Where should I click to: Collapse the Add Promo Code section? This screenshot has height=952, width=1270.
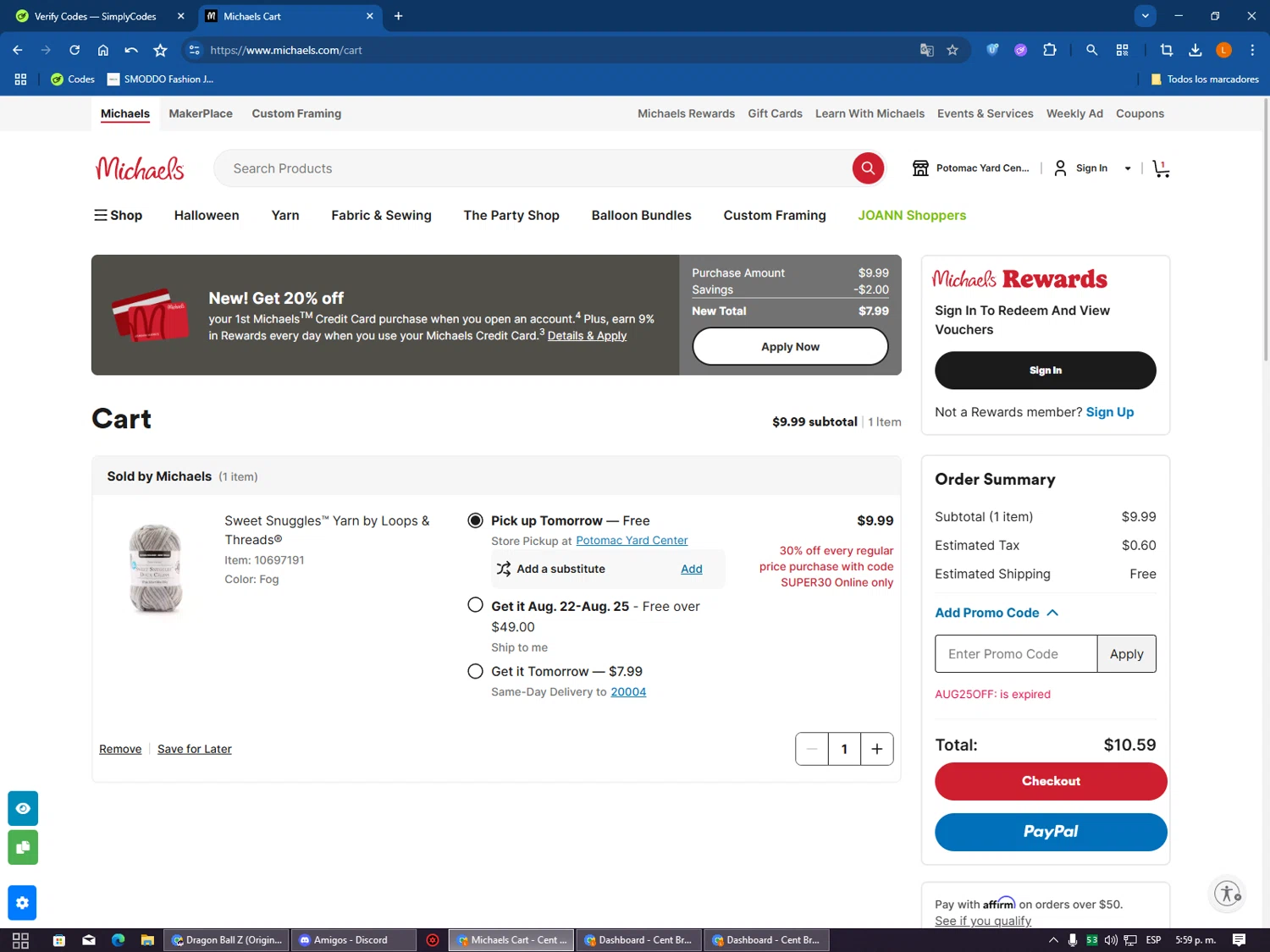tap(997, 613)
